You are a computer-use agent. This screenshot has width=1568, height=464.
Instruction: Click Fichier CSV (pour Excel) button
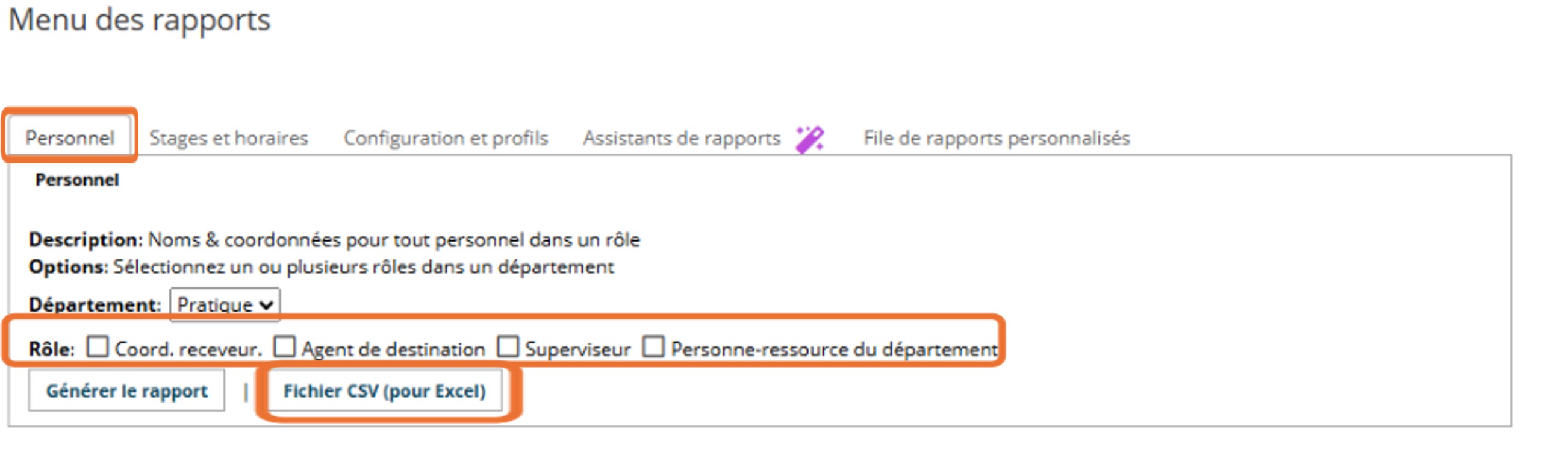(x=384, y=391)
